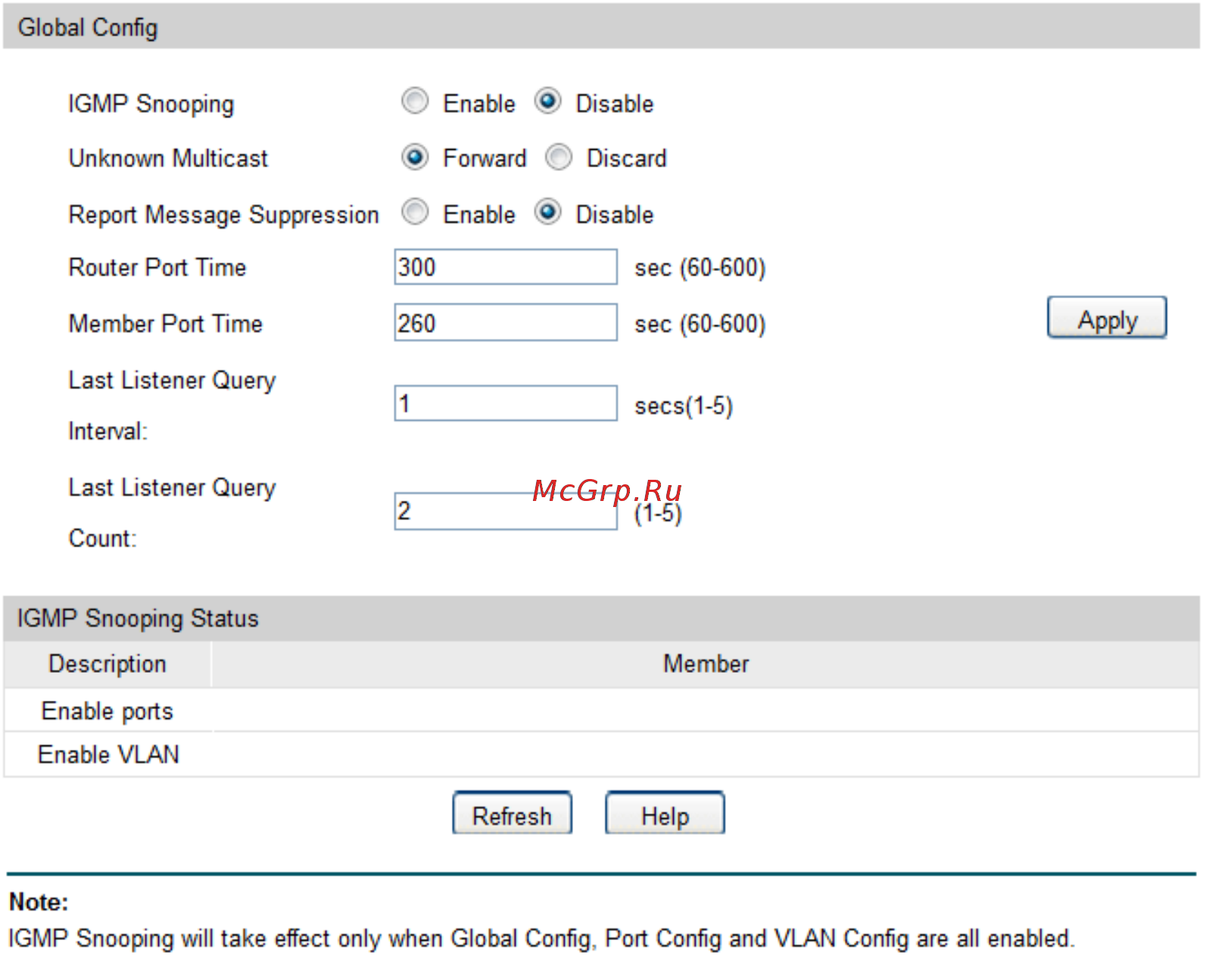This screenshot has height=980, width=1206.
Task: Focus the Last Listener Query Count field
Action: click(x=506, y=512)
